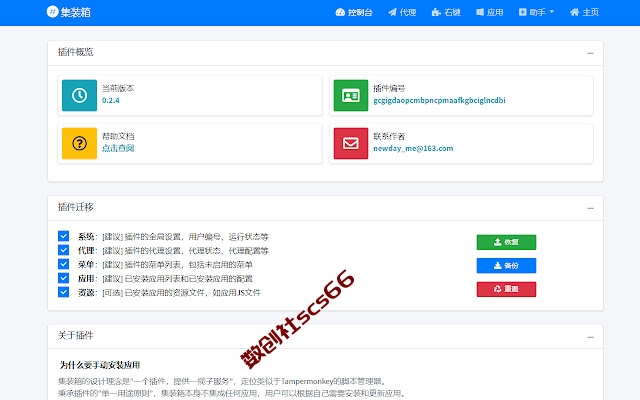Screen dimensions: 640x400
Task: Uncheck the 系统 checkbox
Action: (63, 236)
